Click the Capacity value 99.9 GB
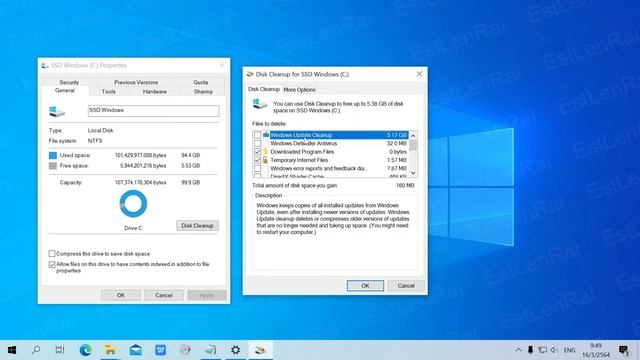This screenshot has height=360, width=640. [191, 182]
